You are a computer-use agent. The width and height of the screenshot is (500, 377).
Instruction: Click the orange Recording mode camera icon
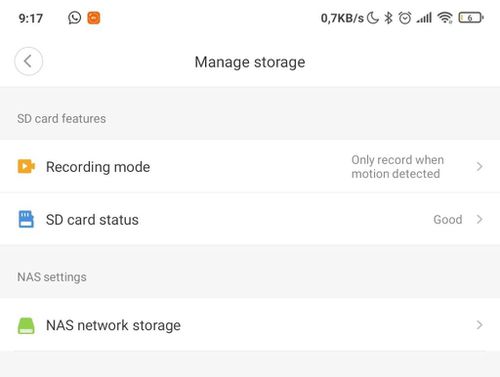26,166
